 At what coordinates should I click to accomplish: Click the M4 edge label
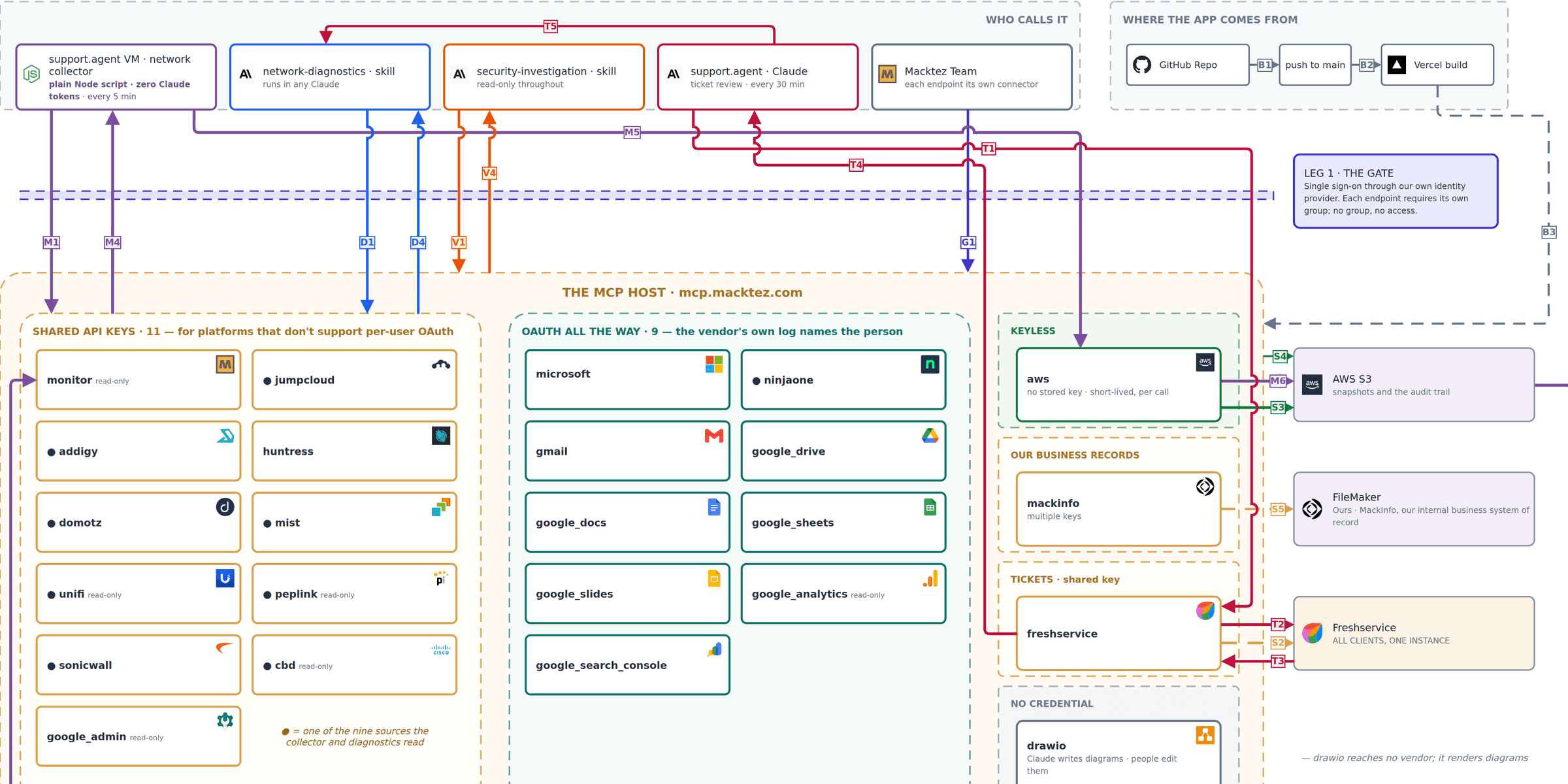coord(112,242)
